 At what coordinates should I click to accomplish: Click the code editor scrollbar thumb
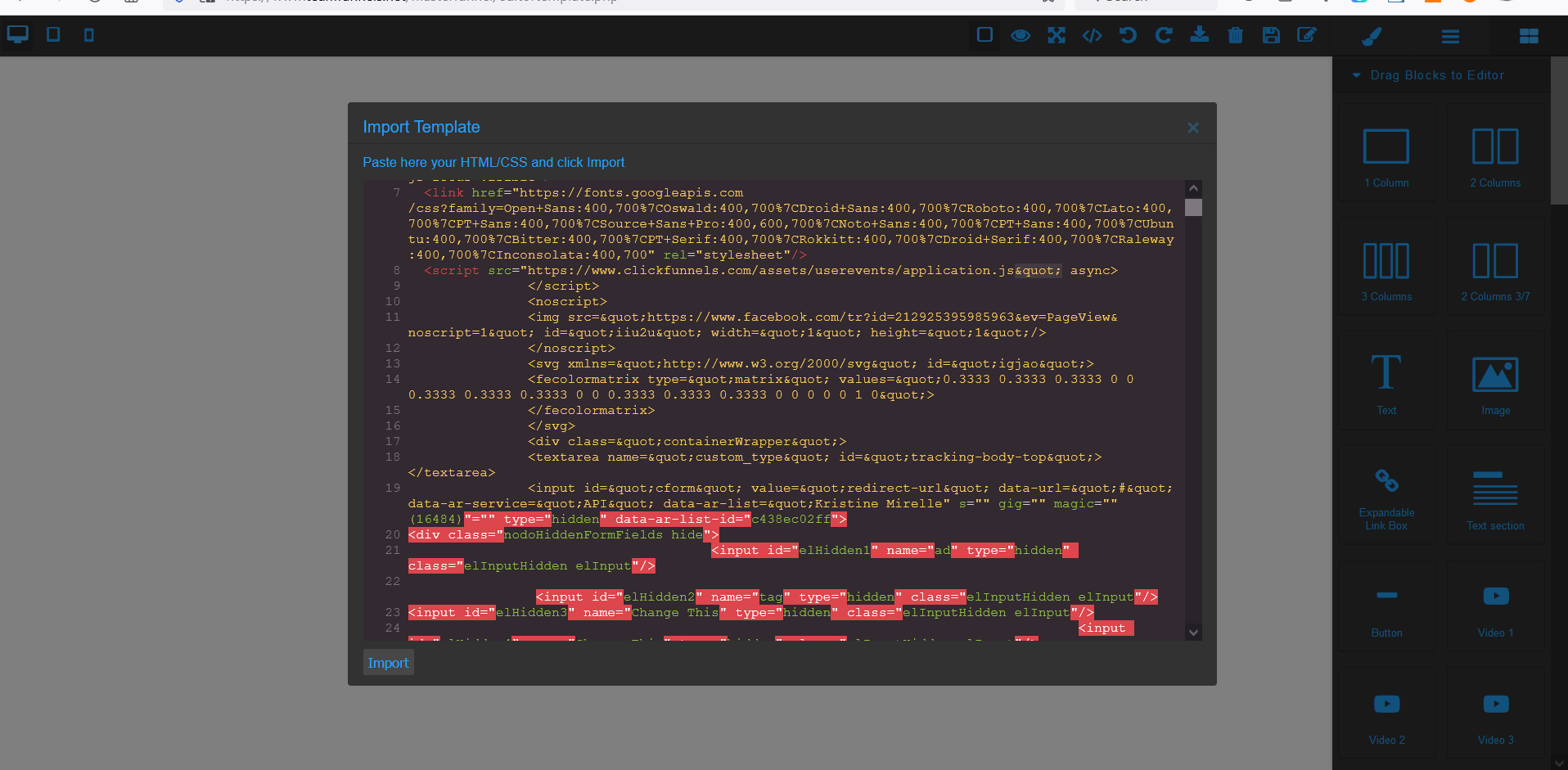pos(1193,207)
